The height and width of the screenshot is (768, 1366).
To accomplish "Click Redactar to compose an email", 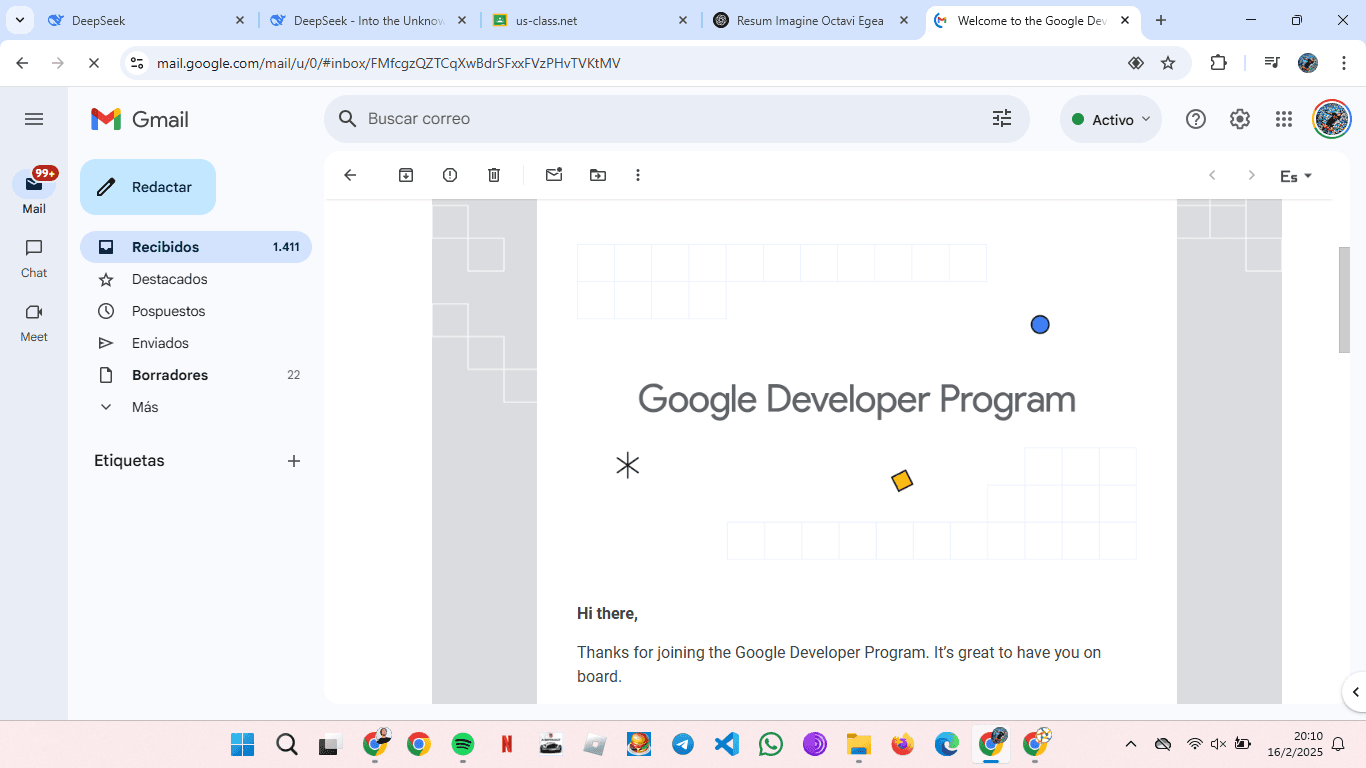I will point(148,187).
